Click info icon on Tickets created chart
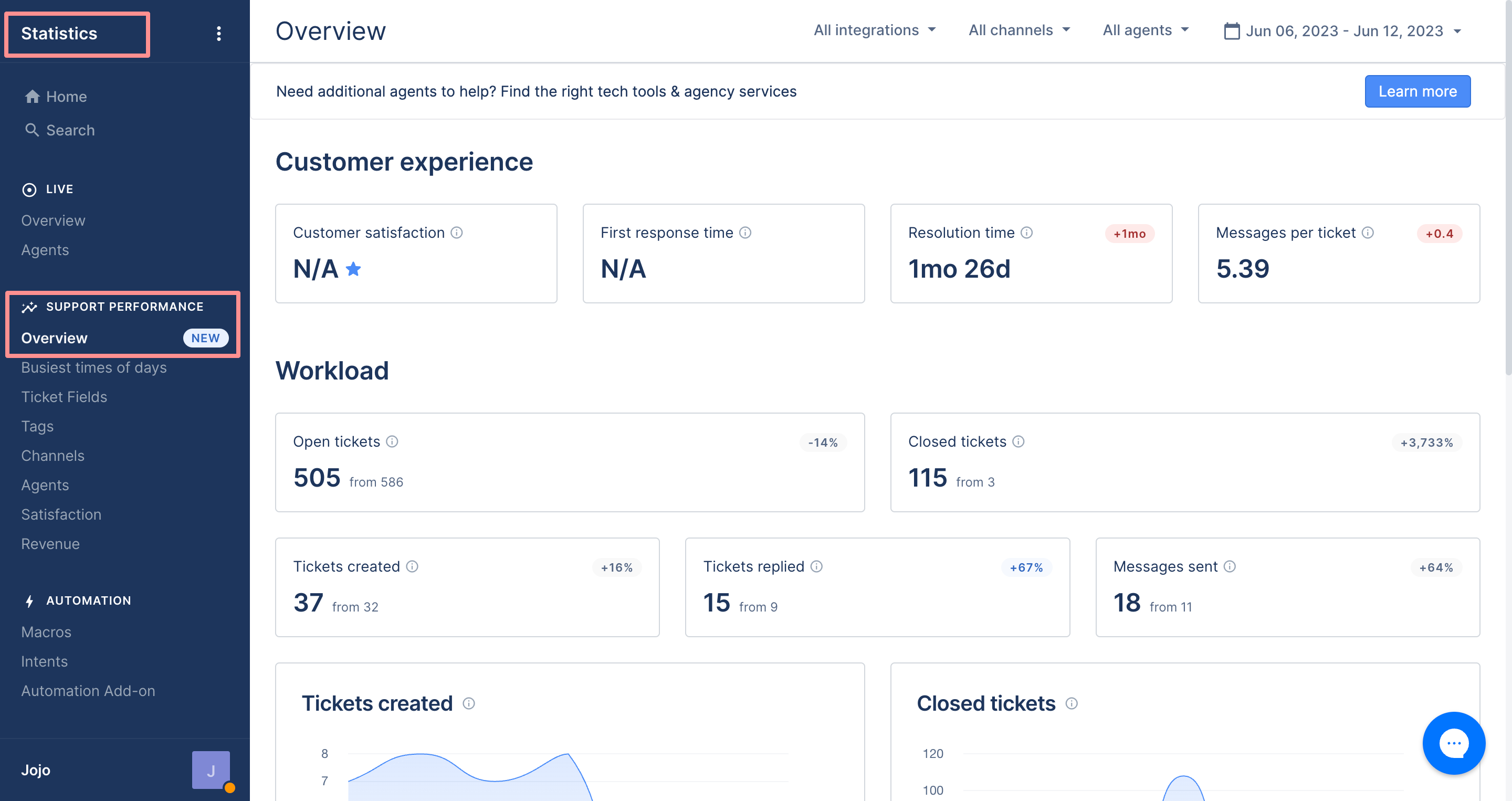 coord(468,703)
